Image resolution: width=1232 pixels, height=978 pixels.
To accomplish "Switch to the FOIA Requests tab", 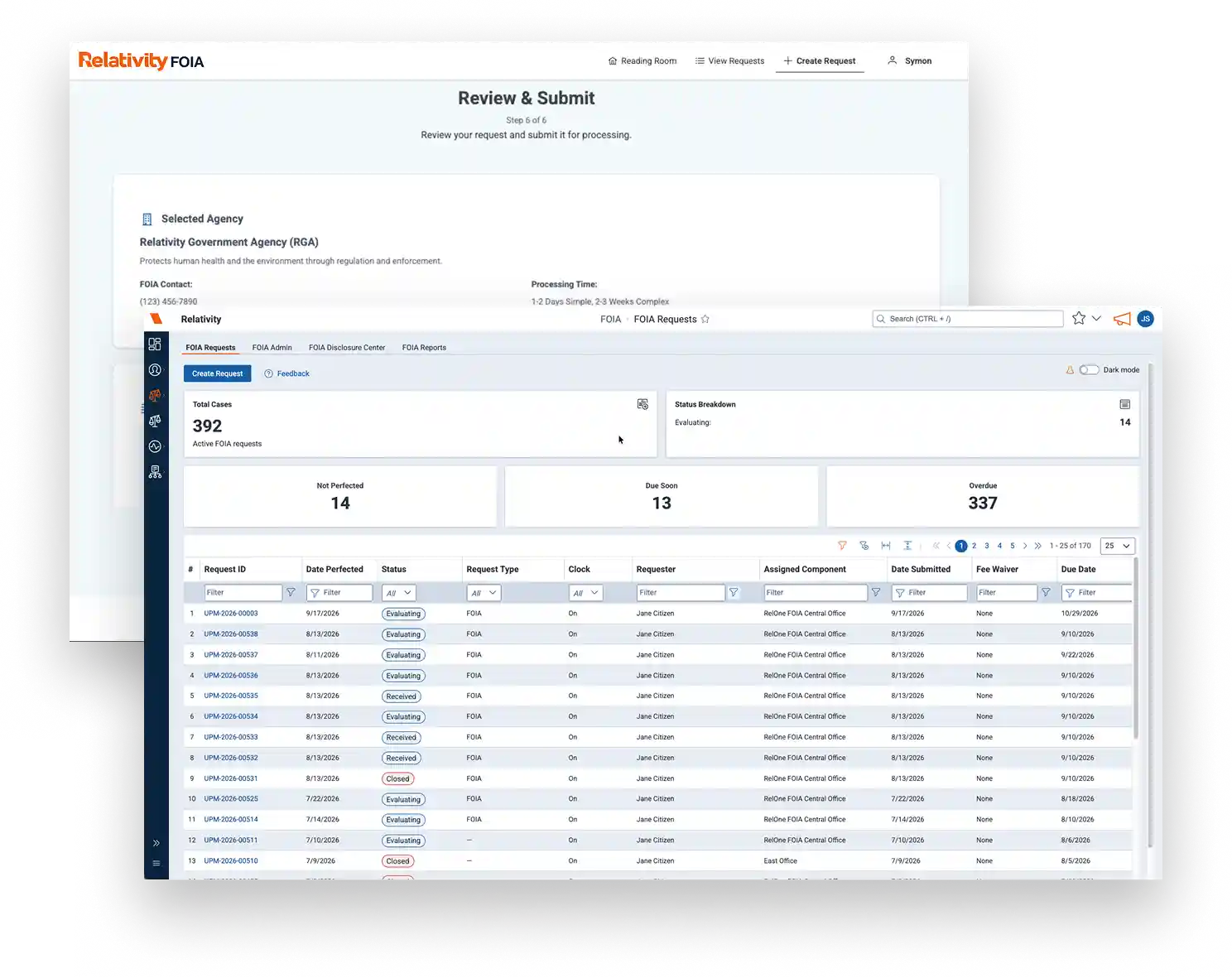I will point(210,348).
